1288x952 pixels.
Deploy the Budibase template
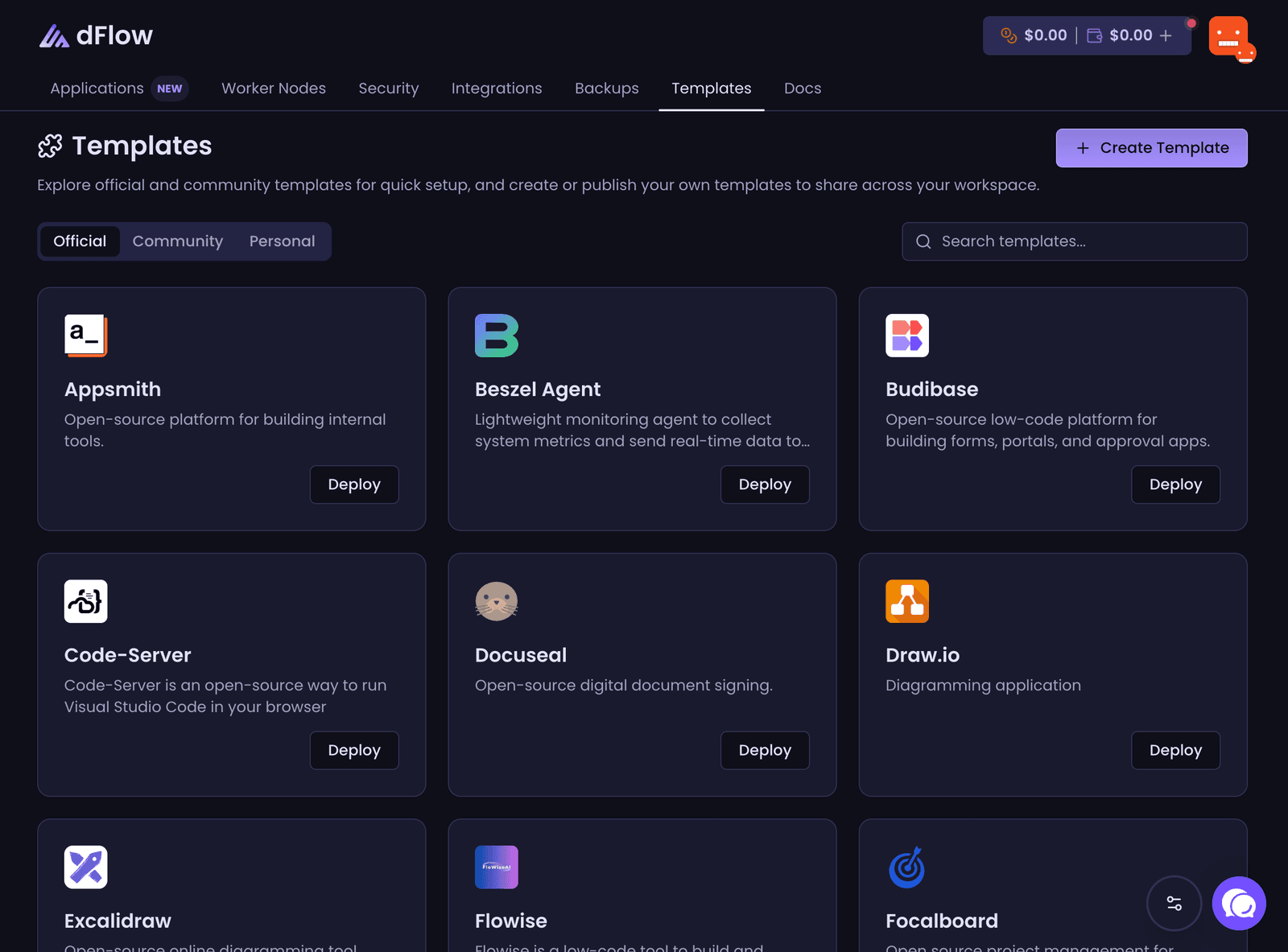click(1175, 484)
